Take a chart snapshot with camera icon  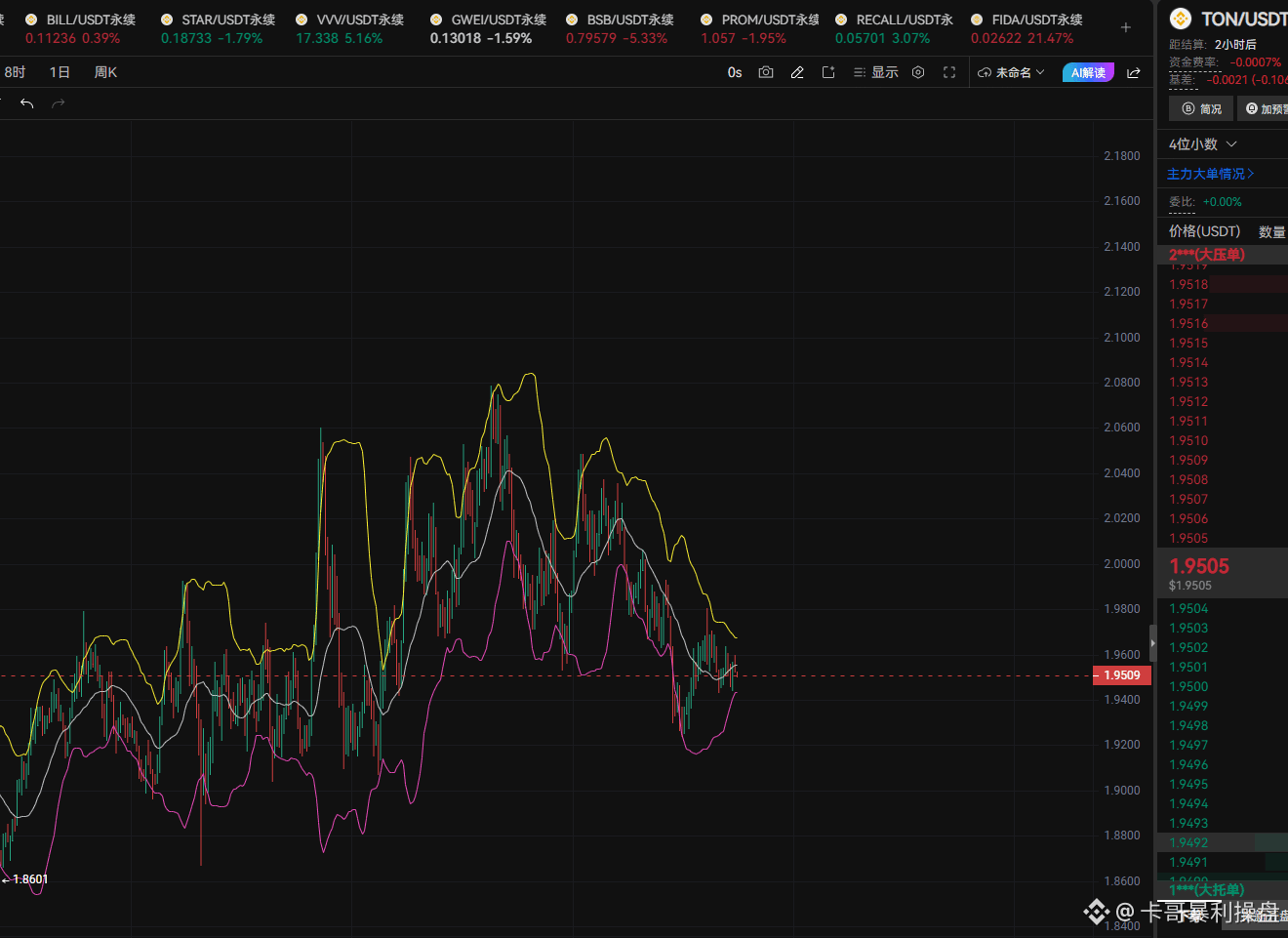[766, 72]
